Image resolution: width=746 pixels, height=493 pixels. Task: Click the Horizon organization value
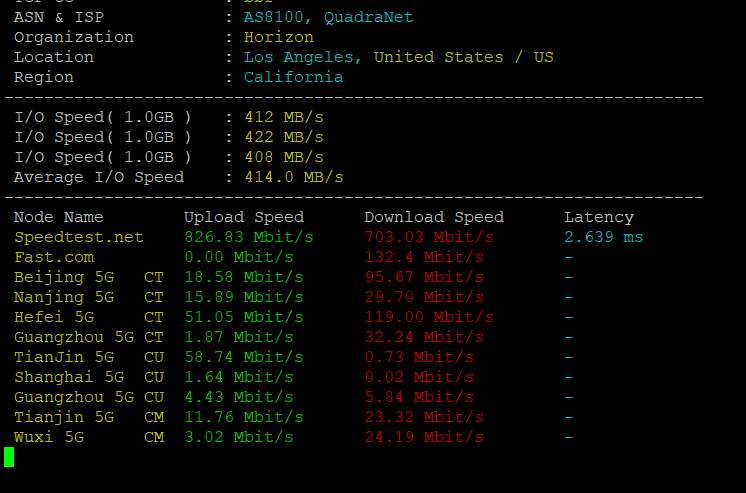point(279,37)
